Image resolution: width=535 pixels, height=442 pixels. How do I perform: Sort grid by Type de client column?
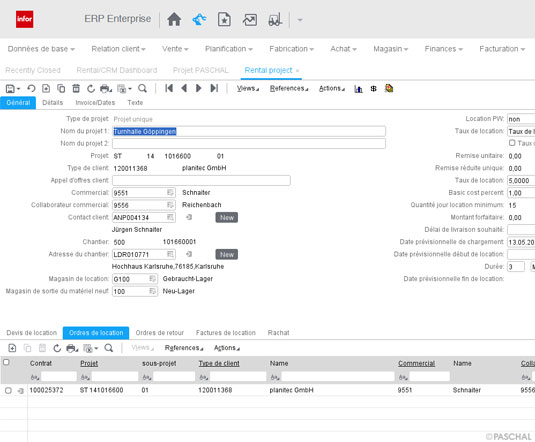tap(219, 363)
